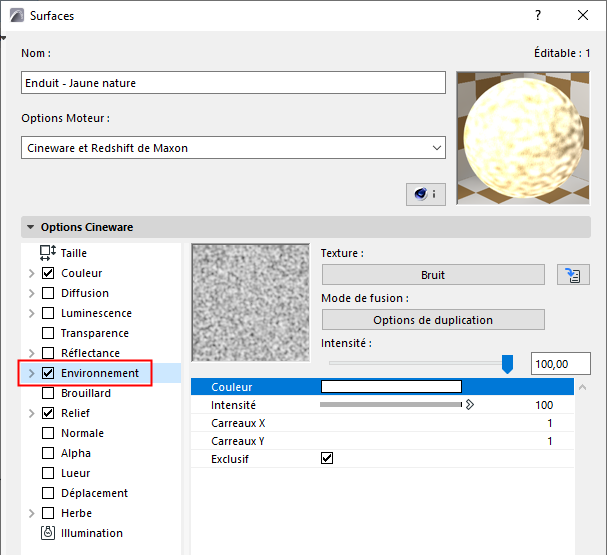Select the highlighted Couleur parameter row
This screenshot has height=555, width=607.
click(x=382, y=387)
